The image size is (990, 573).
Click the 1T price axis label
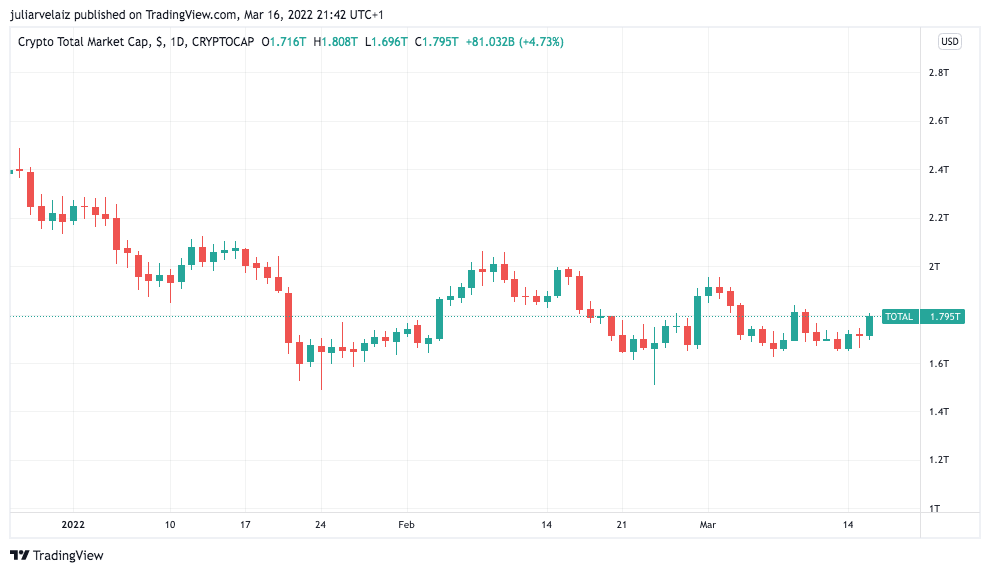point(935,509)
